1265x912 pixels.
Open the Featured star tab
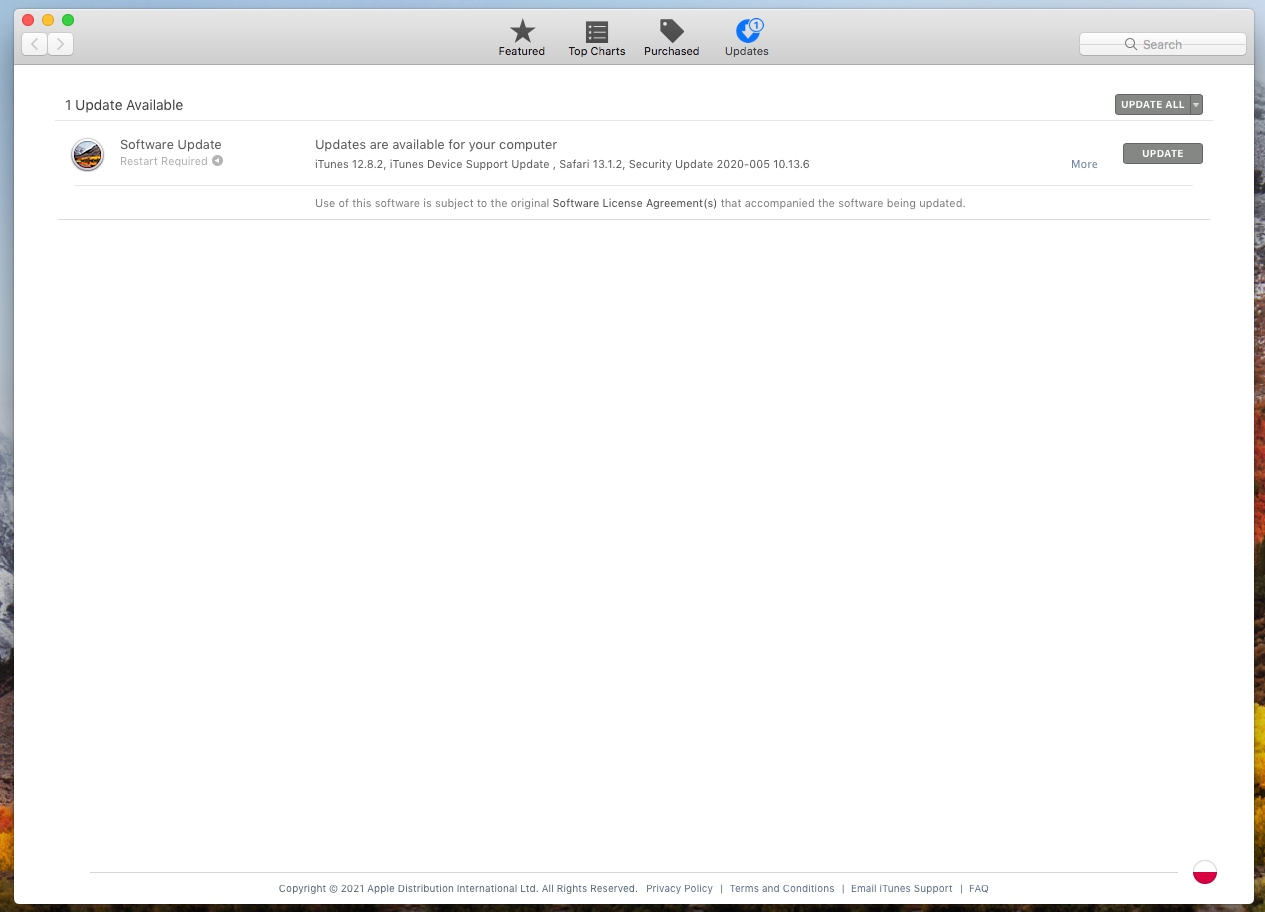pos(522,38)
